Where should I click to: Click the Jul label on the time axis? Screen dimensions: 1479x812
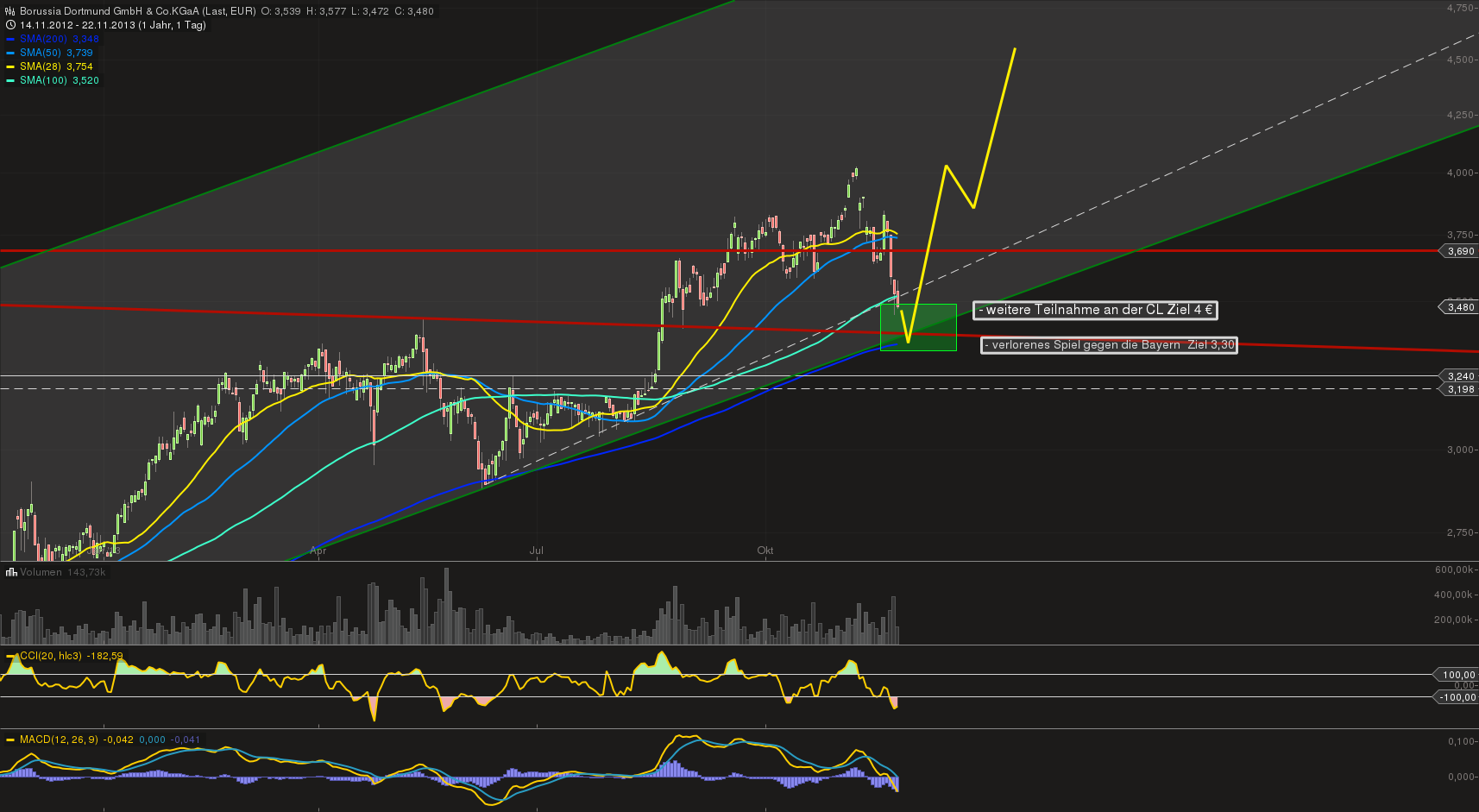536,551
